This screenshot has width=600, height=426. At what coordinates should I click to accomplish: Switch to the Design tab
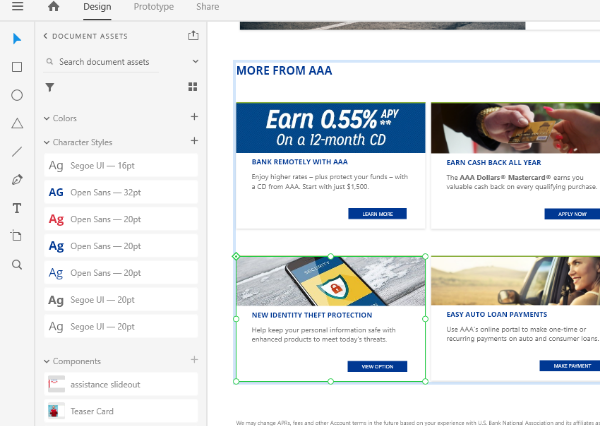(x=97, y=7)
